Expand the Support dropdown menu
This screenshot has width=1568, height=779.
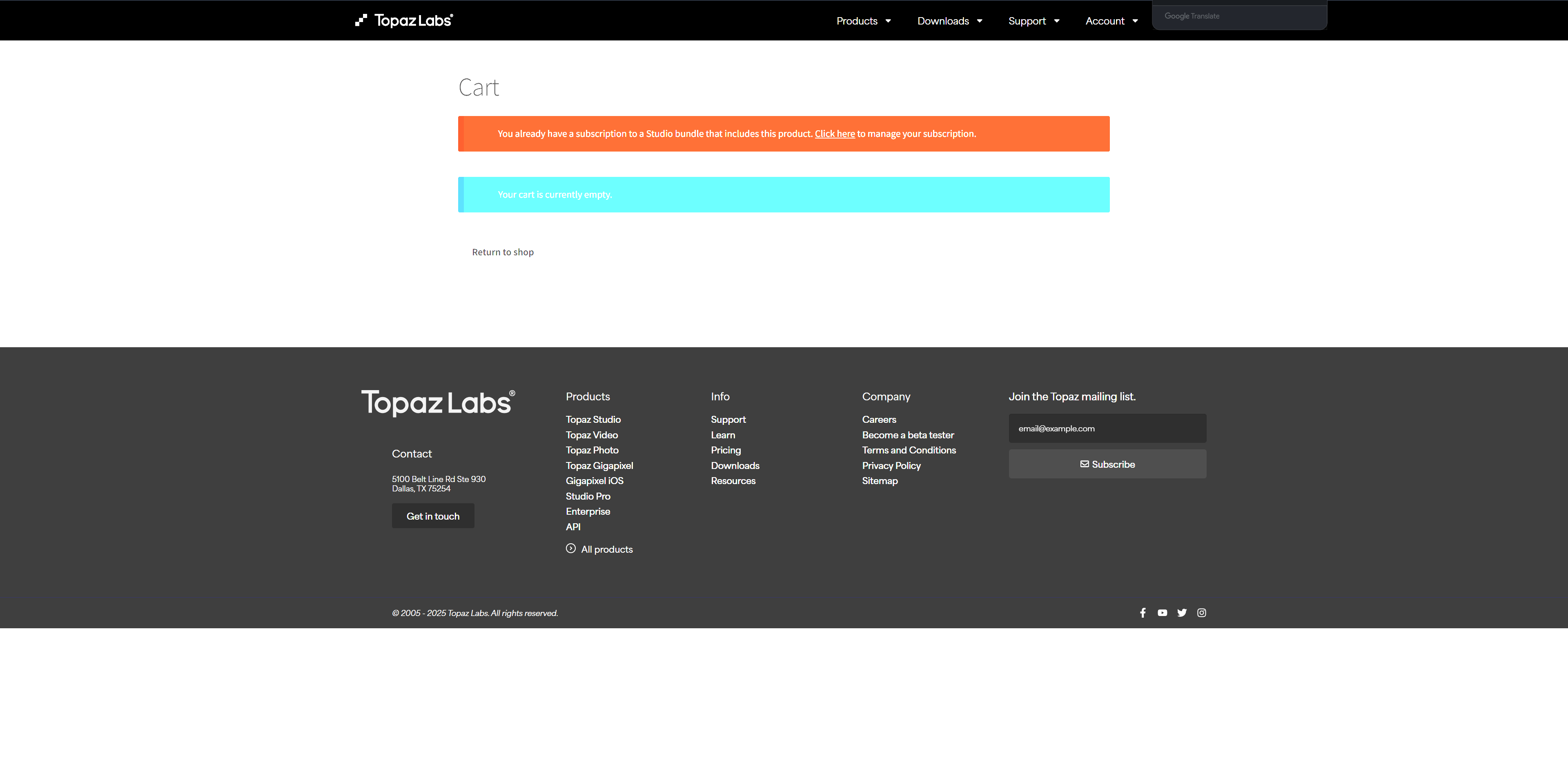click(x=1033, y=21)
